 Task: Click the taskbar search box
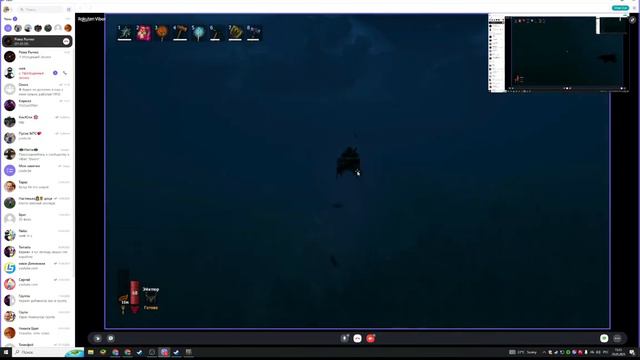[x=48, y=352]
